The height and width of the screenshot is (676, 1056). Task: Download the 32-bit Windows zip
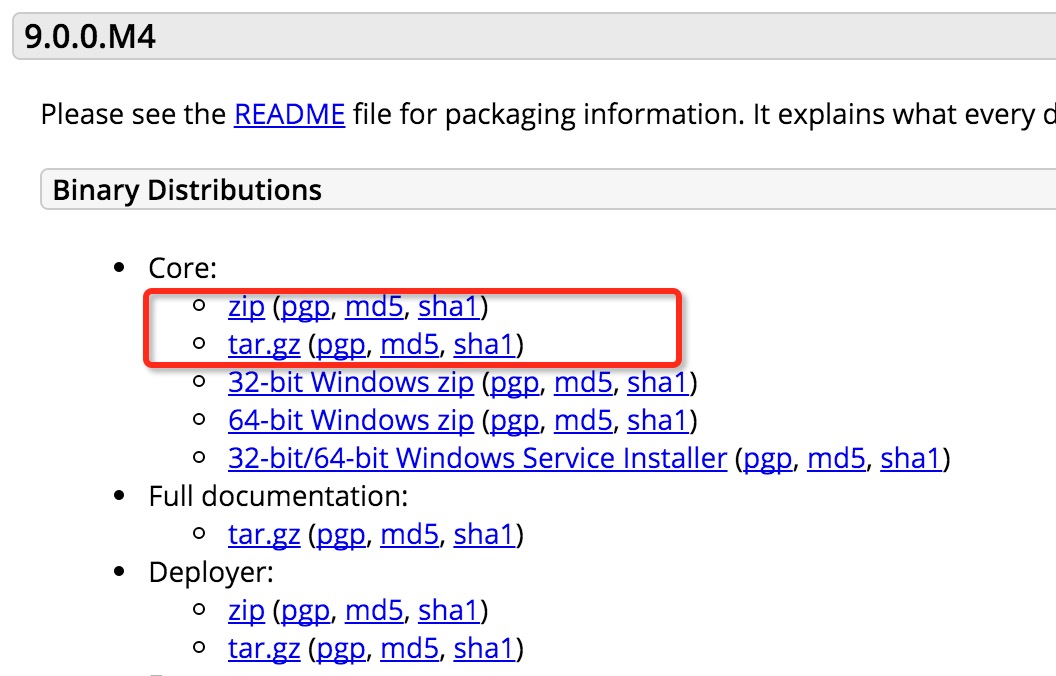point(350,383)
